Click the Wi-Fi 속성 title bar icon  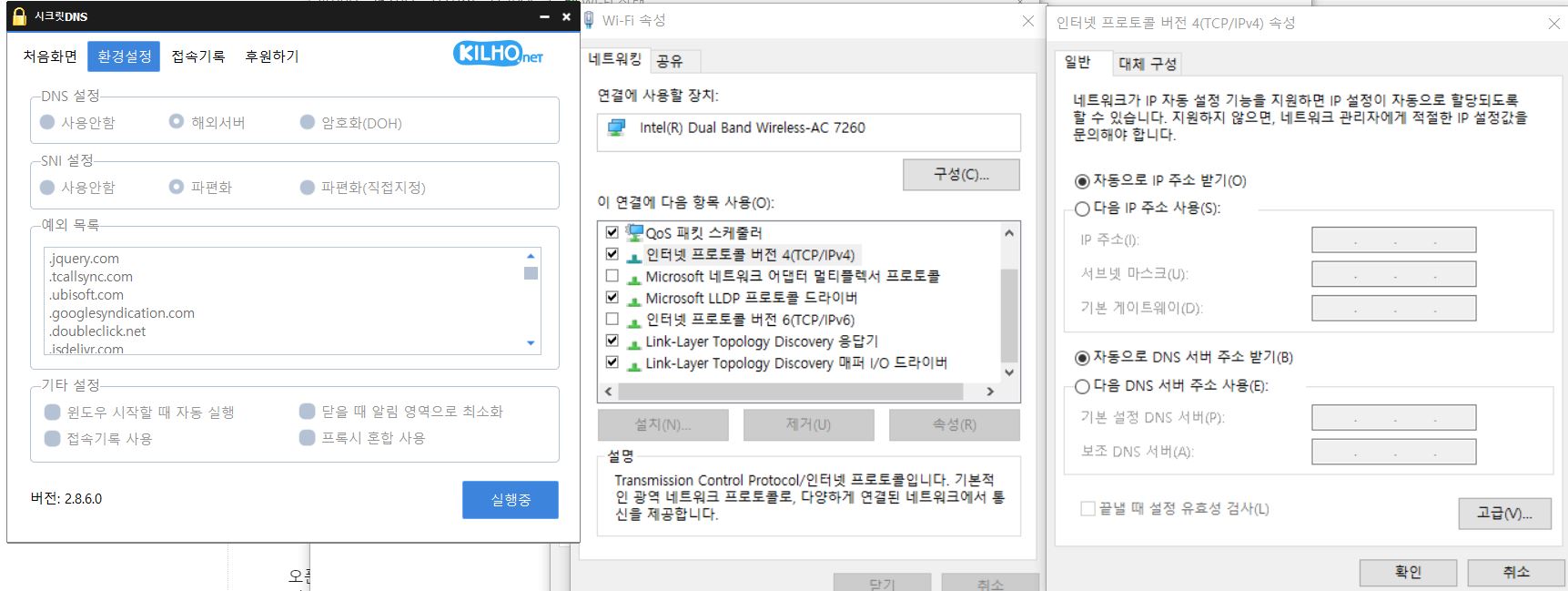point(589,20)
